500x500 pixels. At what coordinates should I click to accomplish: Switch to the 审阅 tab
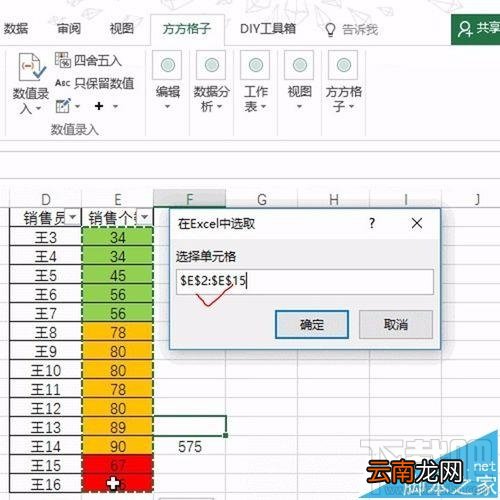(x=69, y=29)
